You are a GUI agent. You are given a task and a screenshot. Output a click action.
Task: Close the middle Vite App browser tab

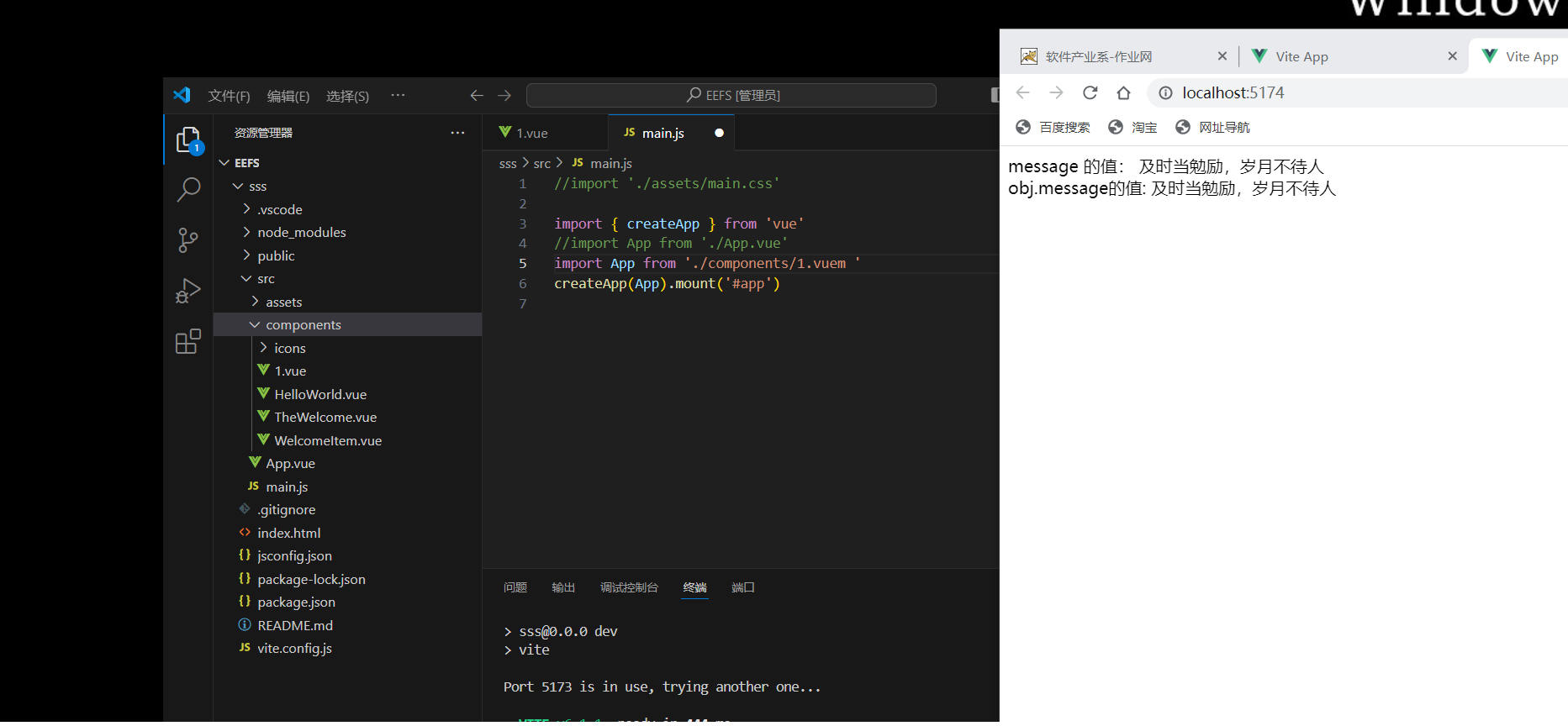pos(1452,56)
